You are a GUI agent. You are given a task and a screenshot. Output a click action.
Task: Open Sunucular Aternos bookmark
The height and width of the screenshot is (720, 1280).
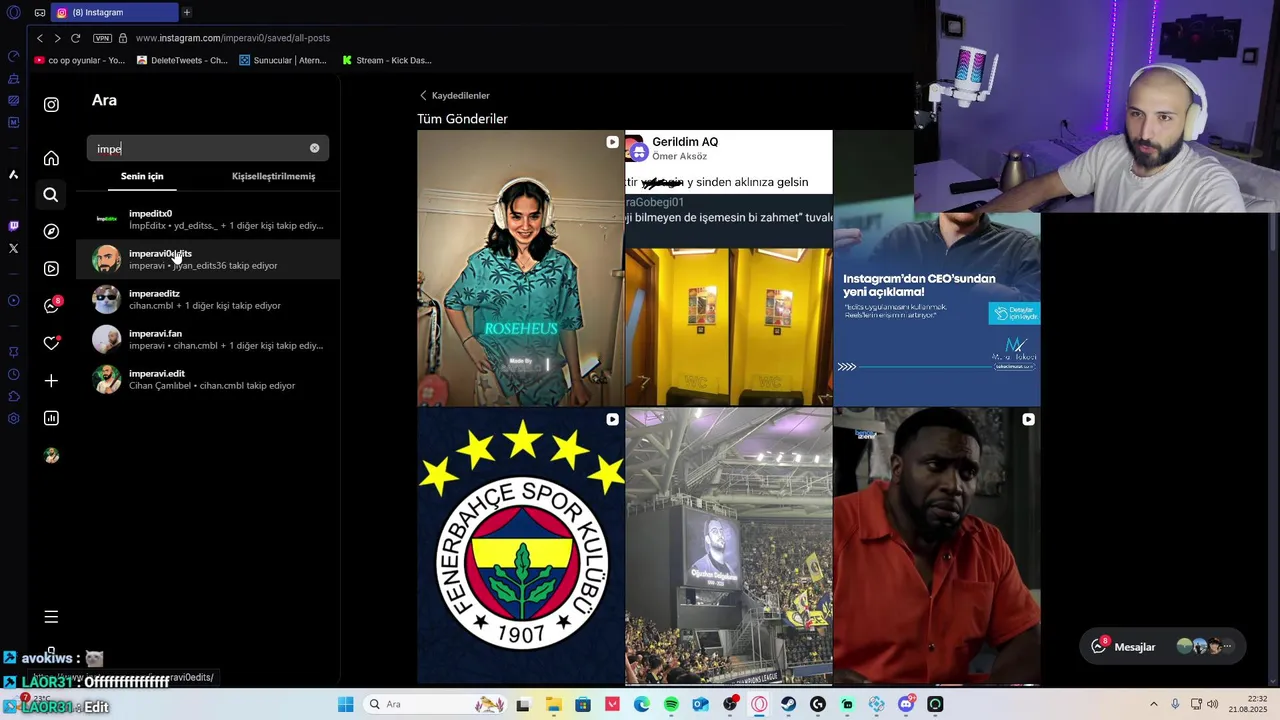click(283, 60)
